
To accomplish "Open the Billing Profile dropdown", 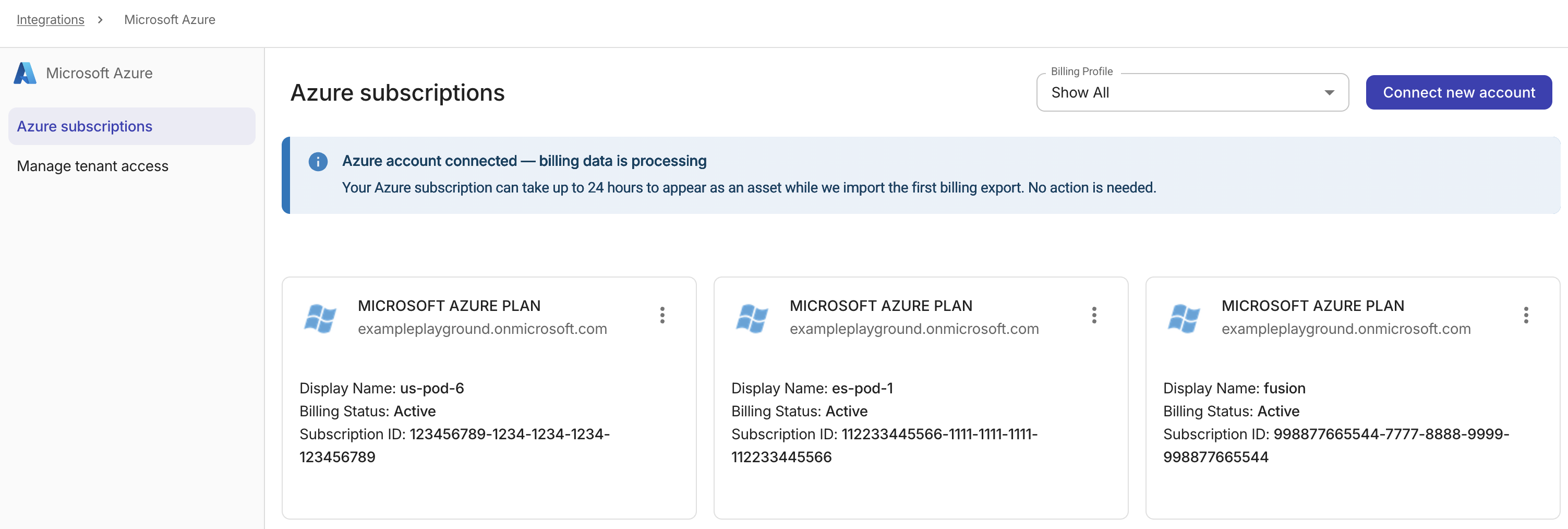I will pyautogui.click(x=1192, y=92).
